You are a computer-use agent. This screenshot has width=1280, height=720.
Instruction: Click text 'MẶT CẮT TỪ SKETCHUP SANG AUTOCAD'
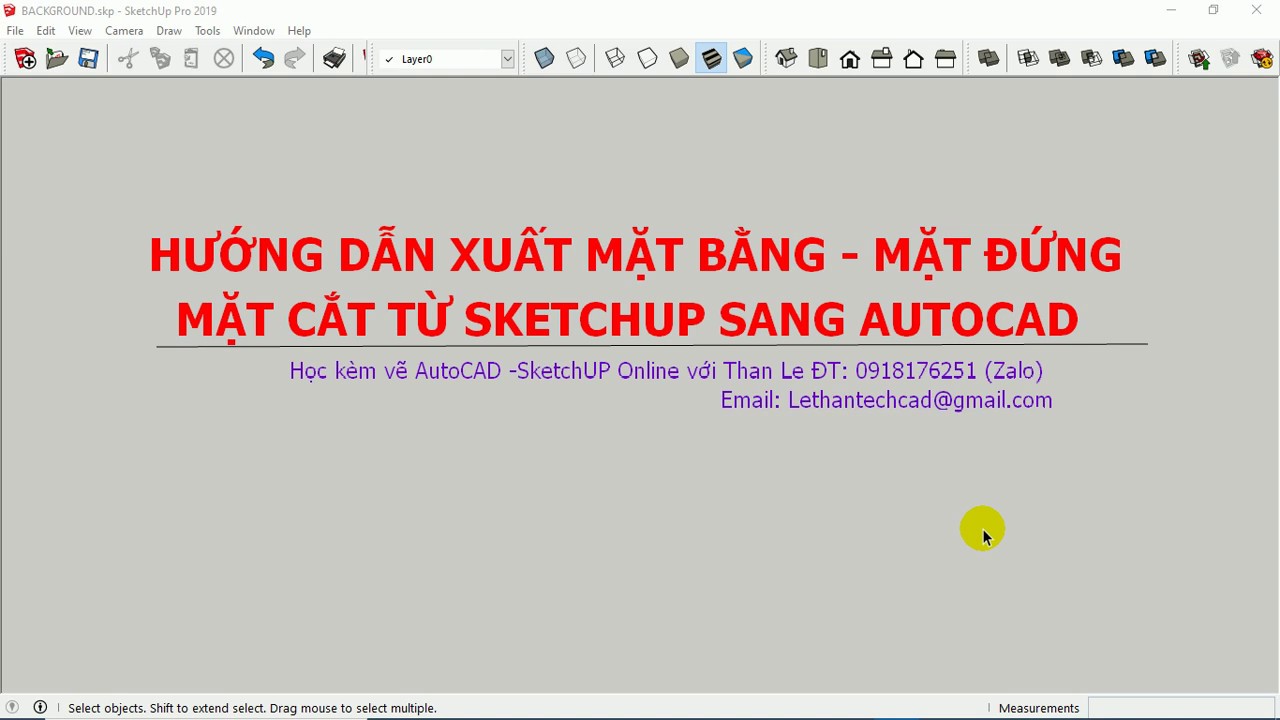click(x=627, y=320)
